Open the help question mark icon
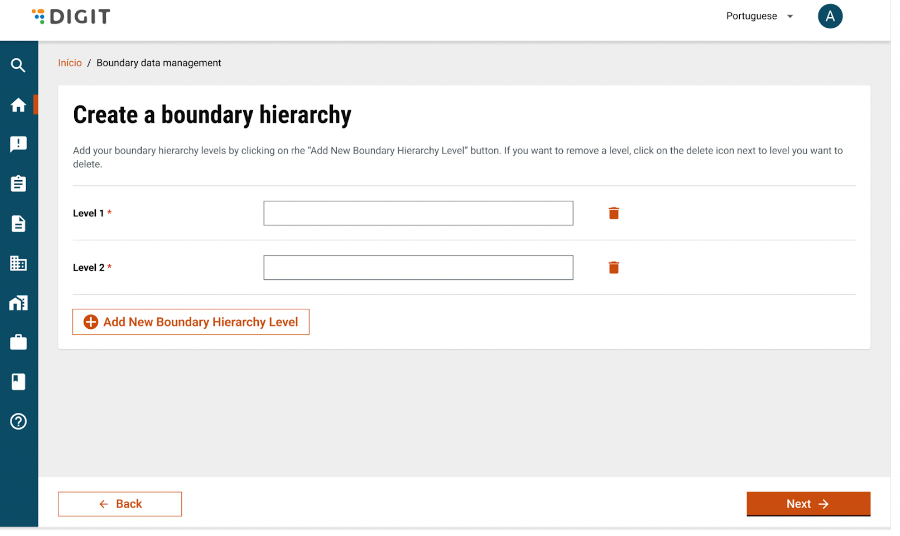Image resolution: width=900 pixels, height=536 pixels. [x=18, y=421]
